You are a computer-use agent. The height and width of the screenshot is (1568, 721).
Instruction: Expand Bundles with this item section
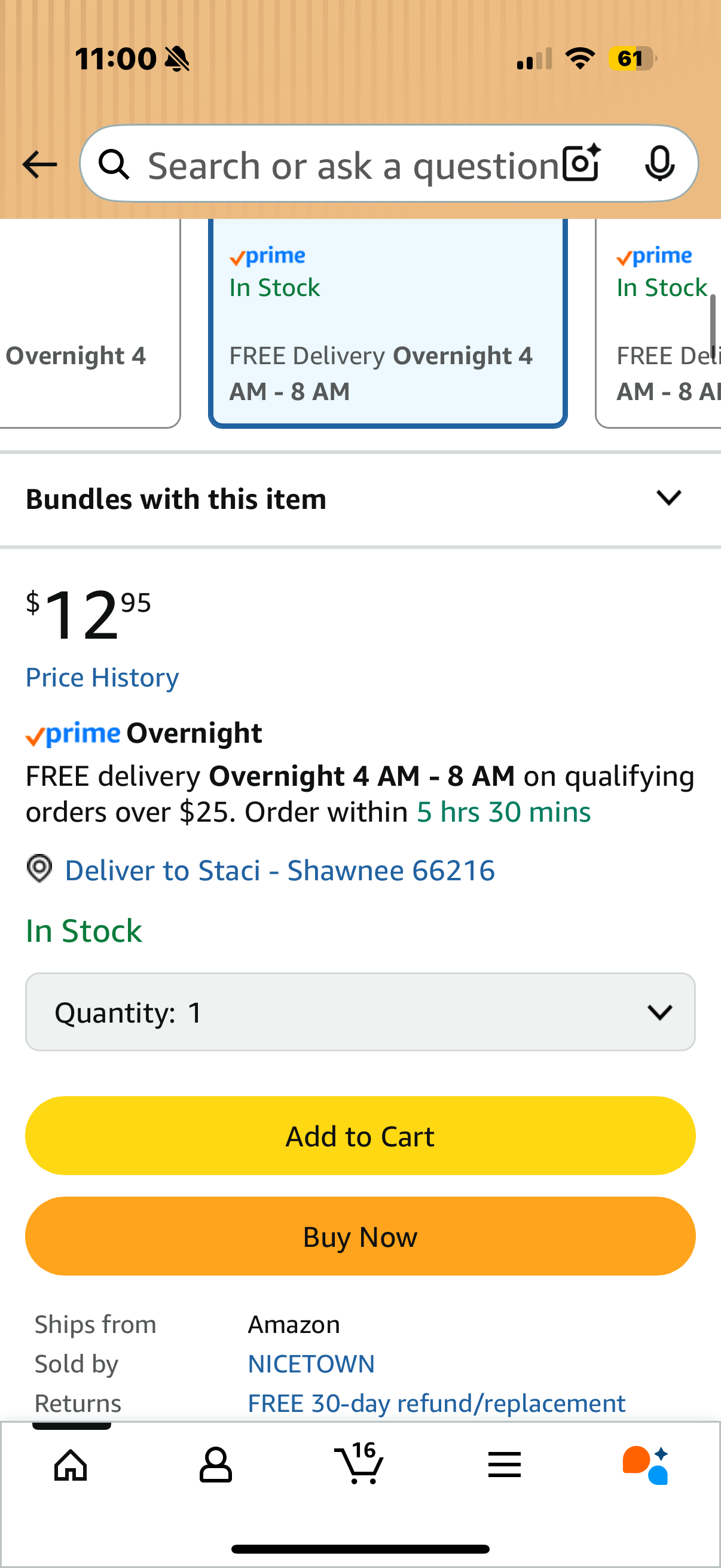tap(668, 499)
